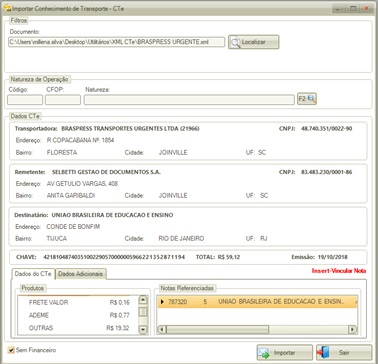The width and height of the screenshot is (378, 364).
Task: Click the transportadora name BRASPRESS TRANSPORTES URGENTES
Action: pos(131,128)
